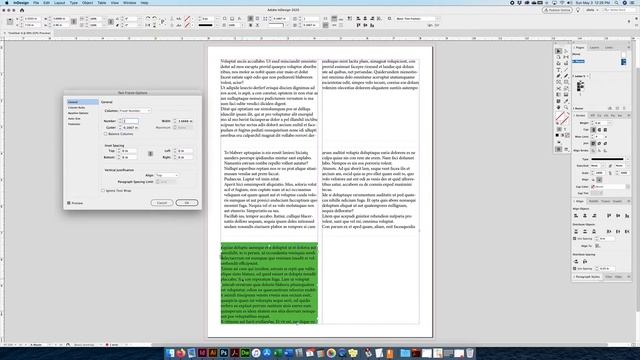The width and height of the screenshot is (640, 360).
Task: Choose round cap in Stroke panel
Action: click(x=599, y=129)
